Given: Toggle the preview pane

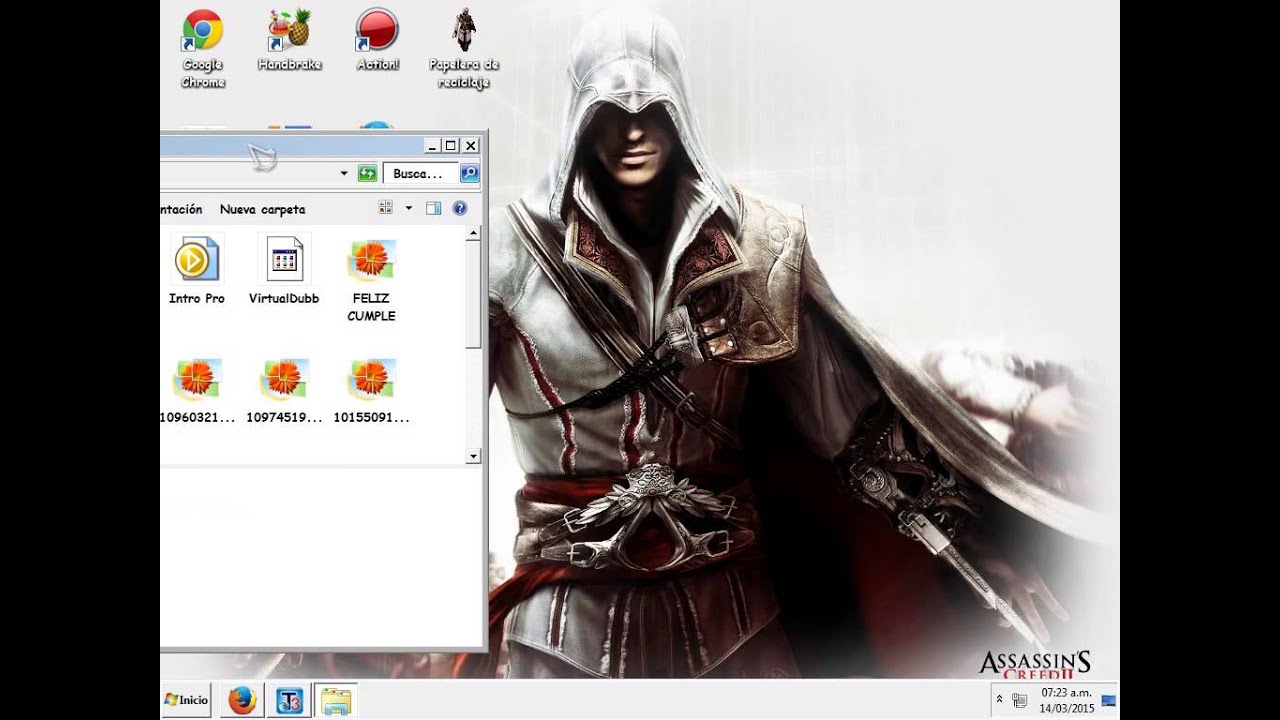Looking at the screenshot, I should pyautogui.click(x=433, y=208).
